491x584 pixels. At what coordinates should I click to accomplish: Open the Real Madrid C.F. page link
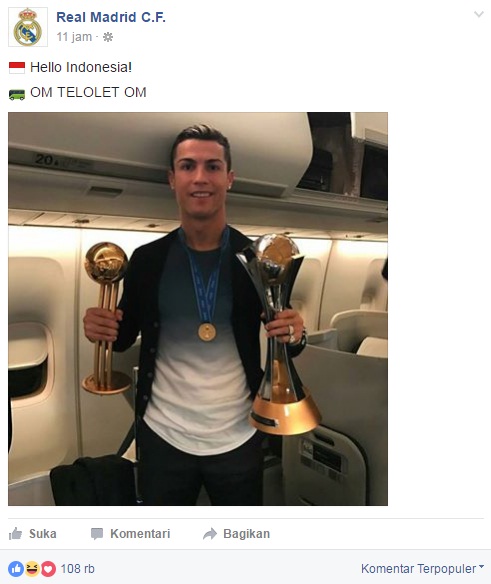click(111, 17)
